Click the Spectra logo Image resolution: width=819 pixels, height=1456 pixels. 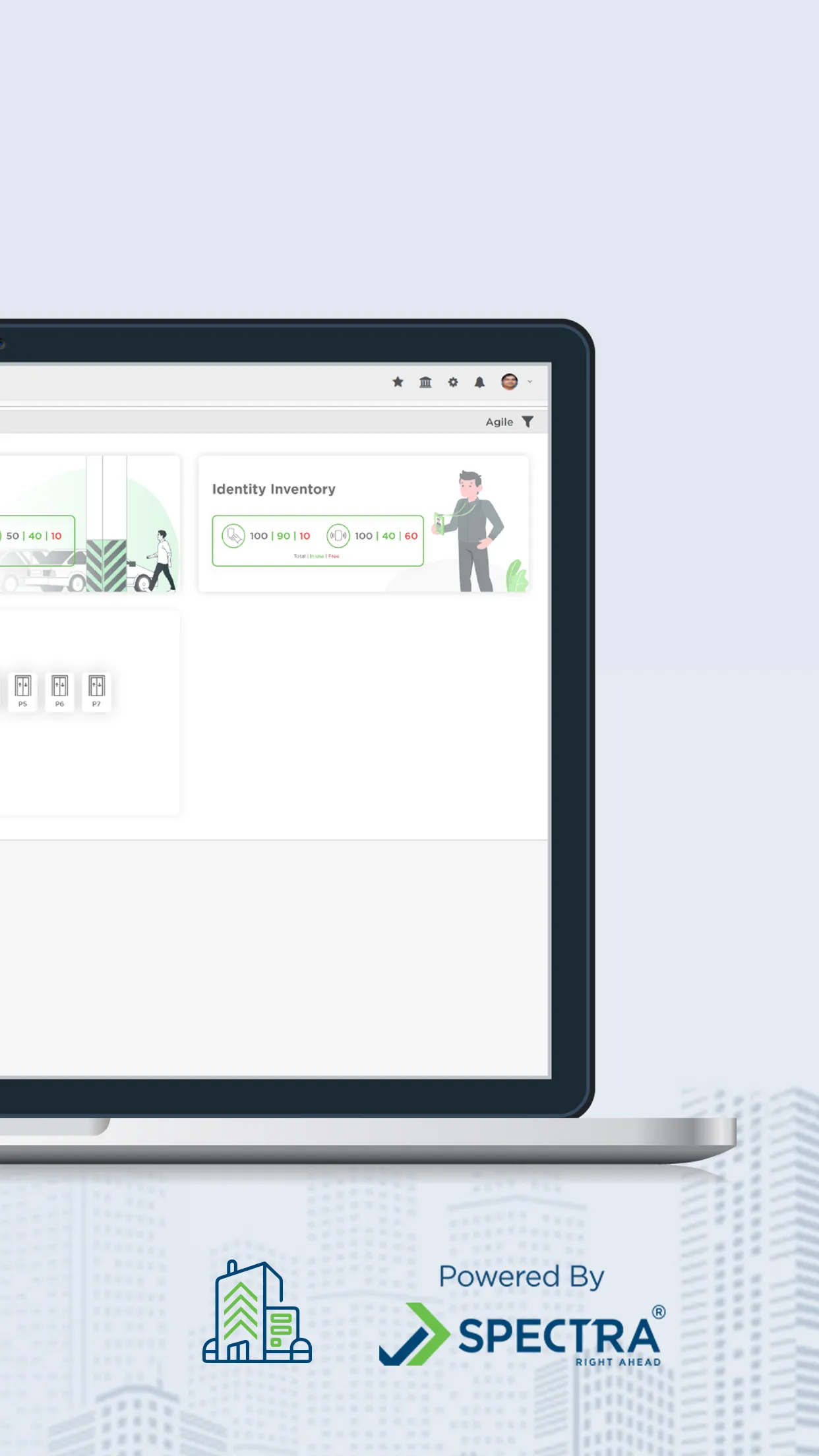coord(522,1335)
